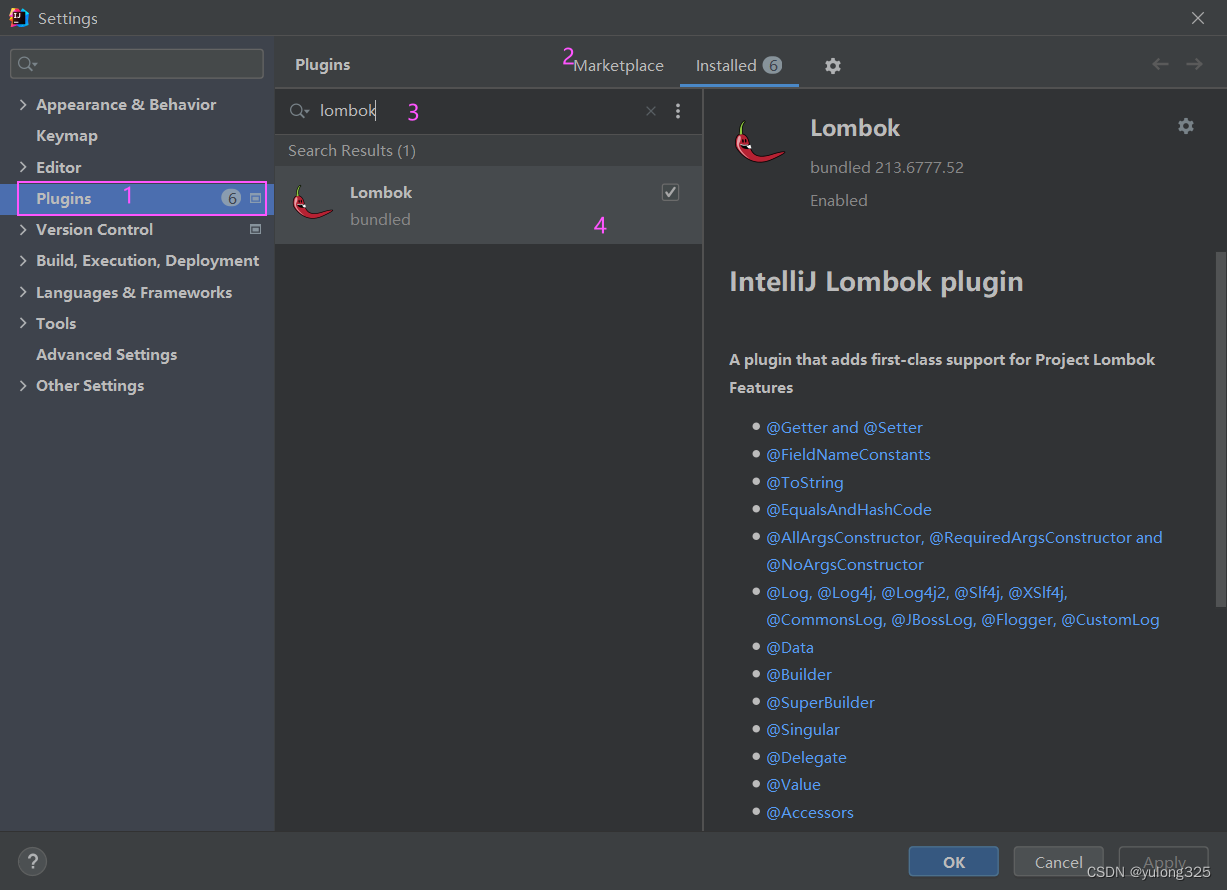The image size is (1227, 890).
Task: Expand the Other Settings node
Action: tap(23, 385)
